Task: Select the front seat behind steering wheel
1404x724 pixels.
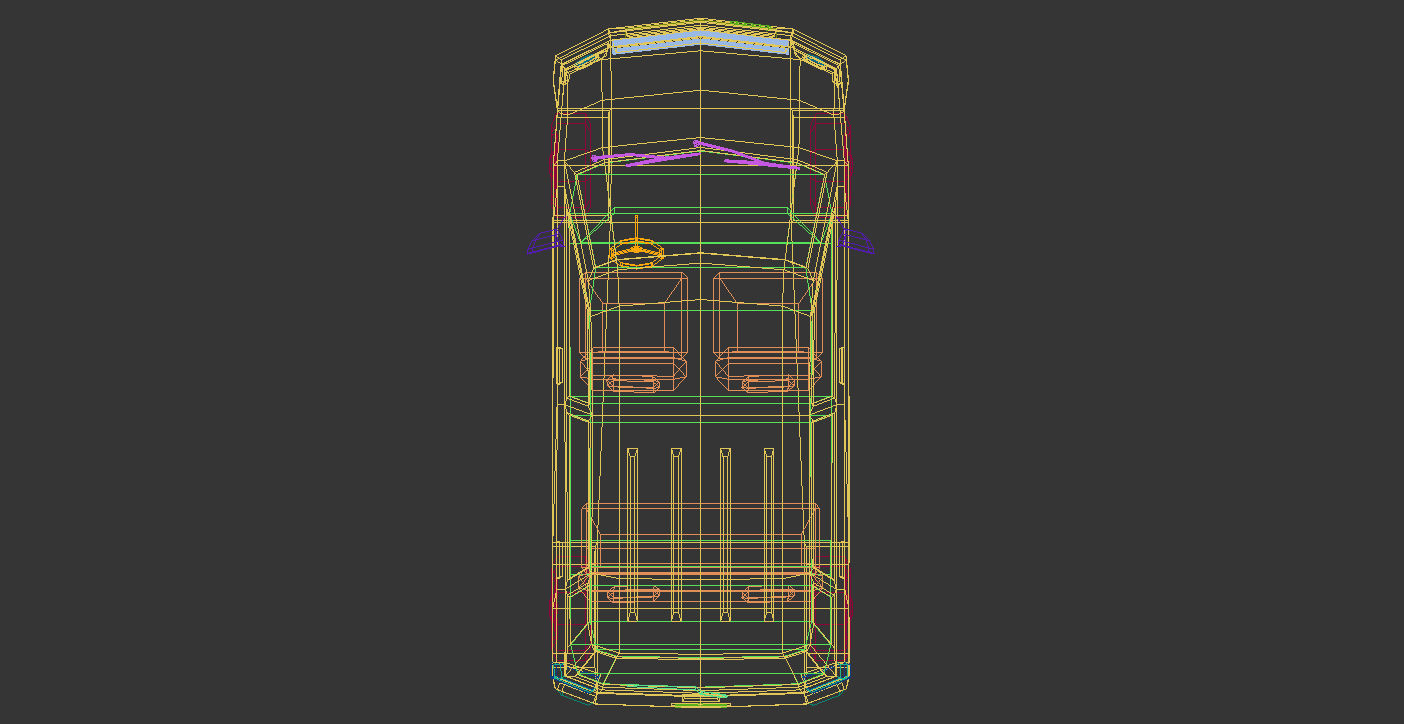Action: coord(635,332)
